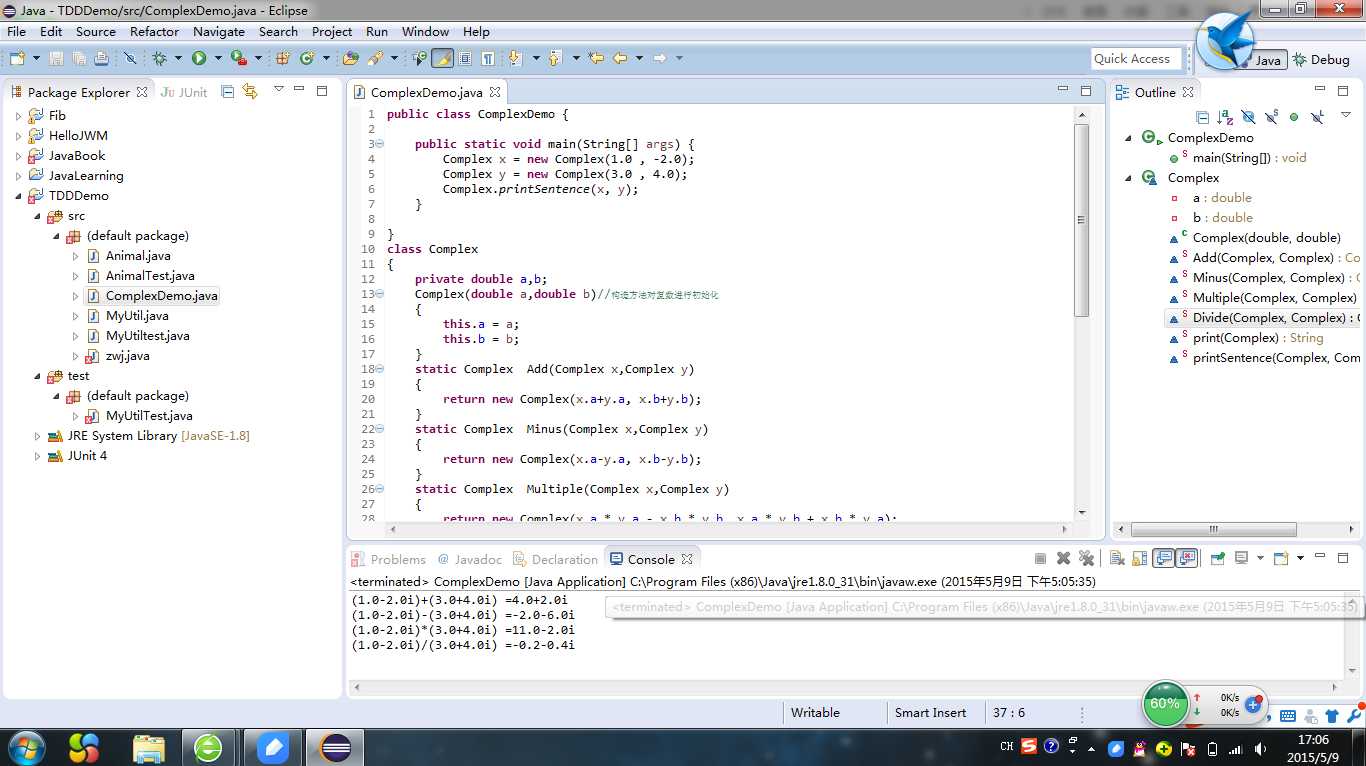
Task: Open the Run button dropdown arrow
Action: 217,58
